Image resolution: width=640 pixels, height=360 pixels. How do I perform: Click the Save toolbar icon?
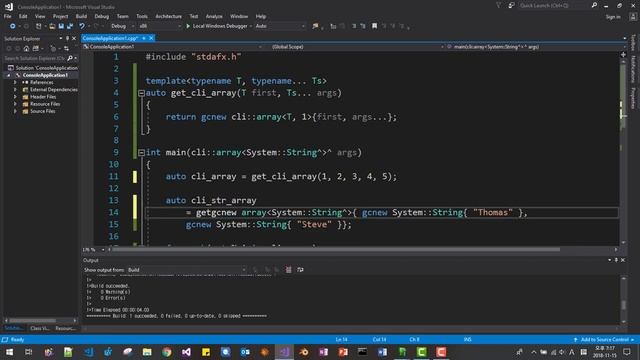click(x=61, y=26)
